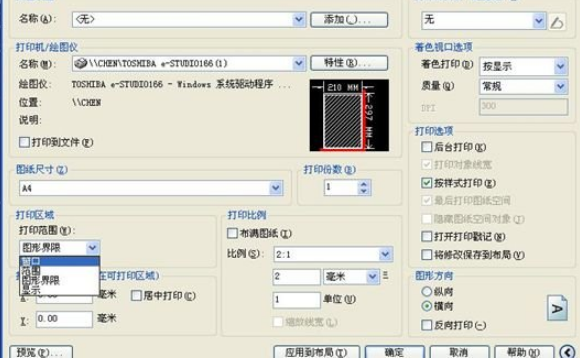Click the equals sign beside 毫米 unit
This screenshot has width=580, height=362.
tap(385, 275)
